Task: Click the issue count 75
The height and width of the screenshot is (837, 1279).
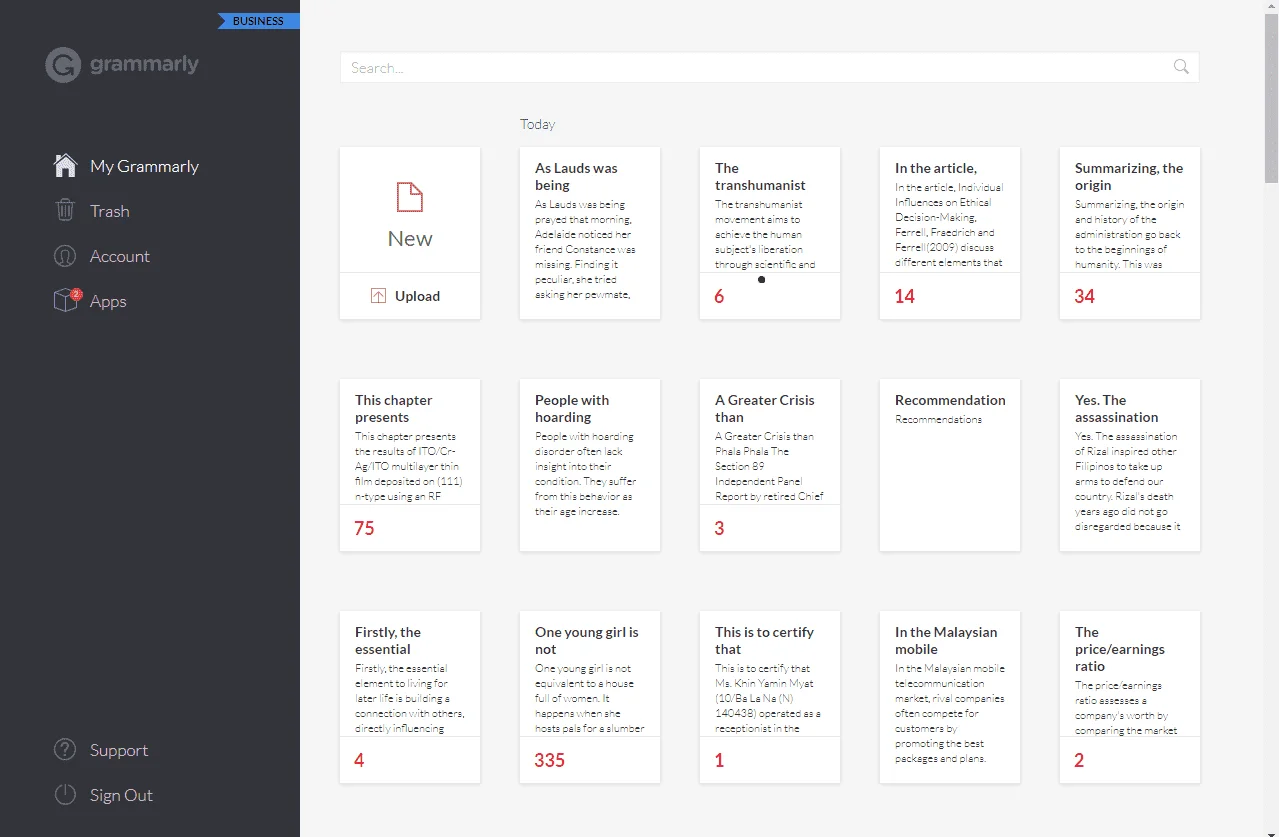Action: 365,528
